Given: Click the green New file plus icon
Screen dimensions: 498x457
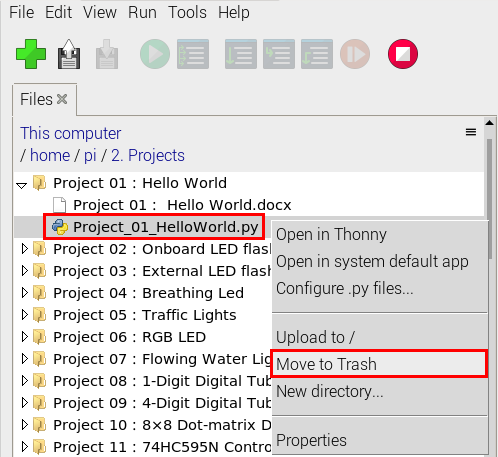Looking at the screenshot, I should click(x=31, y=54).
